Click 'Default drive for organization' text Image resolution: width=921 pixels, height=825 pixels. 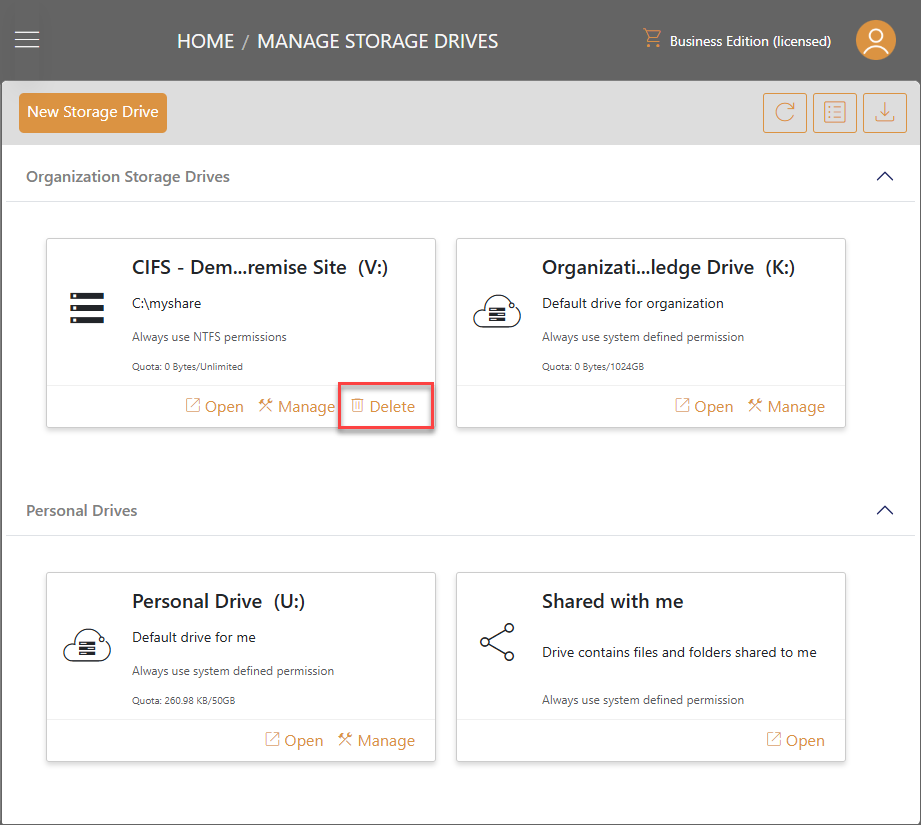633,304
